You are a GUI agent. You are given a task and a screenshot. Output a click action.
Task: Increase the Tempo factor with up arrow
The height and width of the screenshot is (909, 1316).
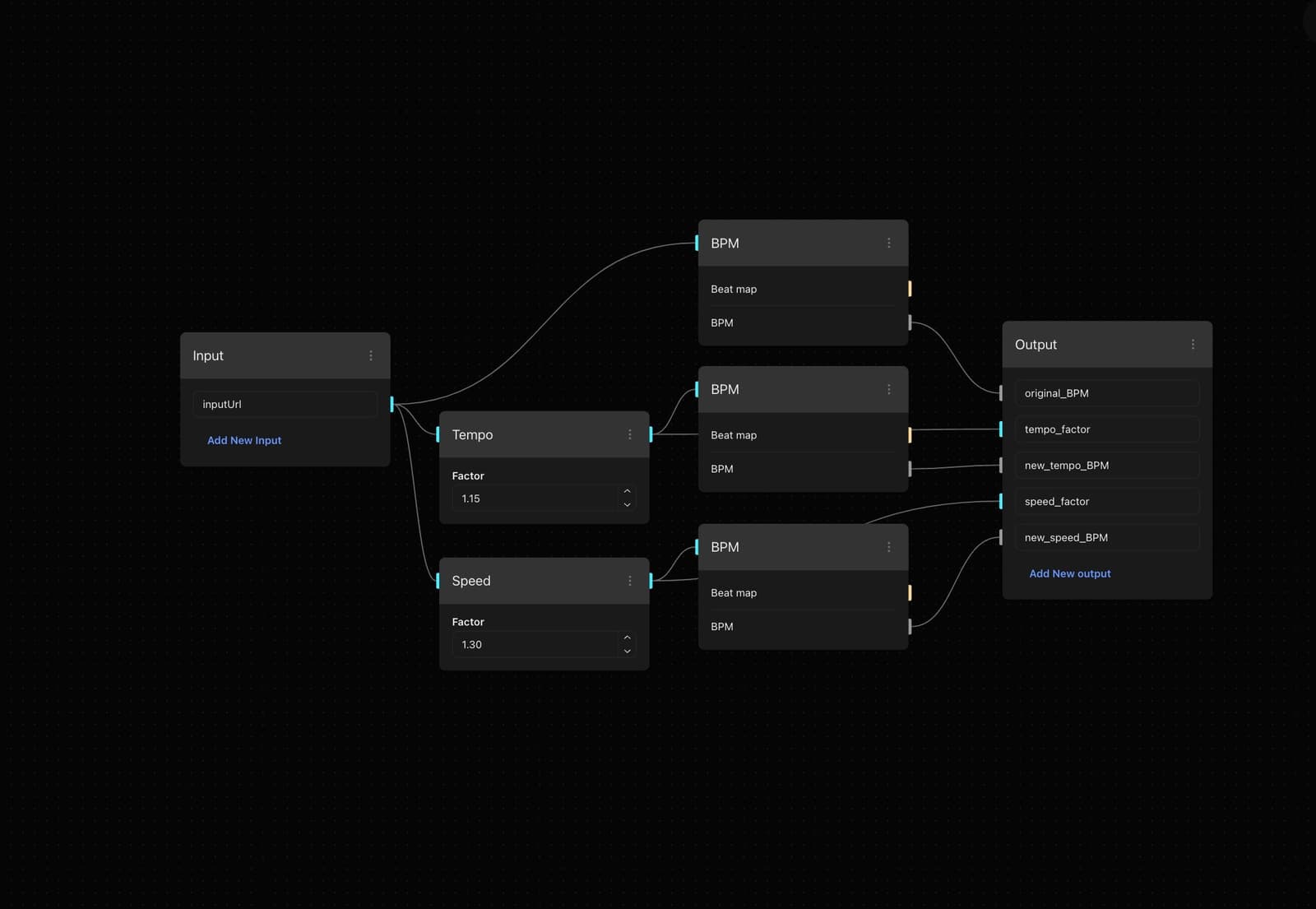(x=627, y=492)
